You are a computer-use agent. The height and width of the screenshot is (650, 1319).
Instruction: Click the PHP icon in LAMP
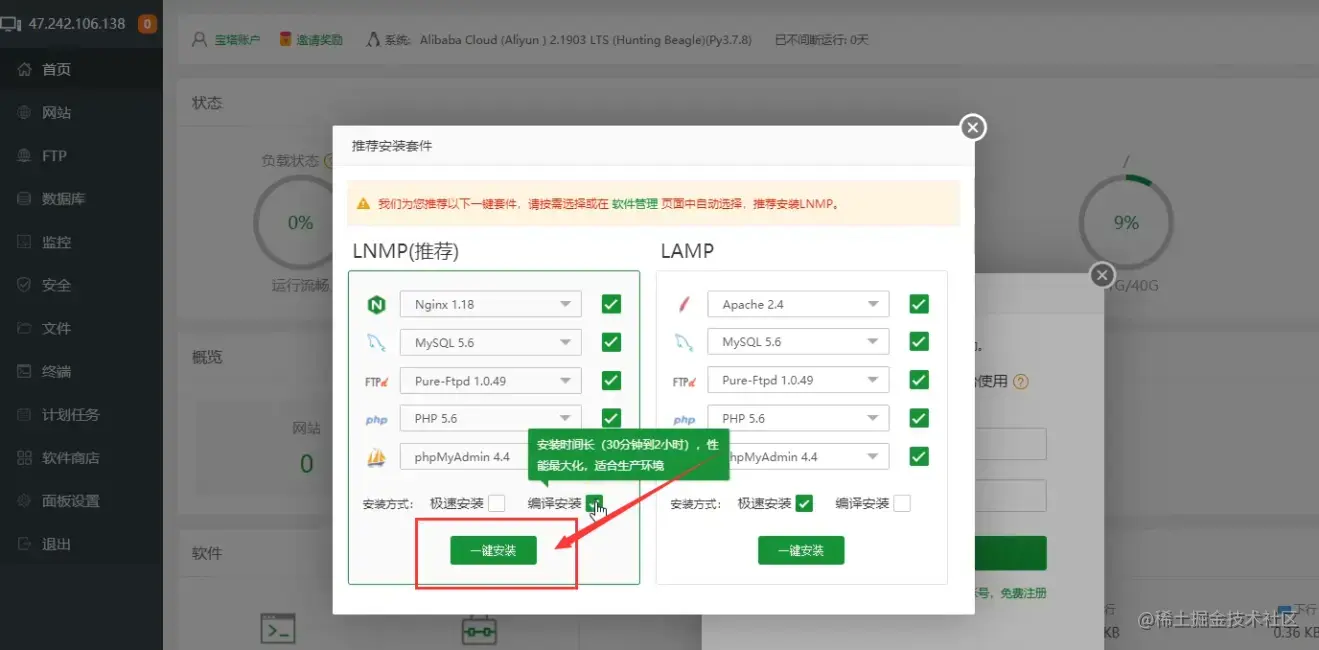pyautogui.click(x=684, y=420)
